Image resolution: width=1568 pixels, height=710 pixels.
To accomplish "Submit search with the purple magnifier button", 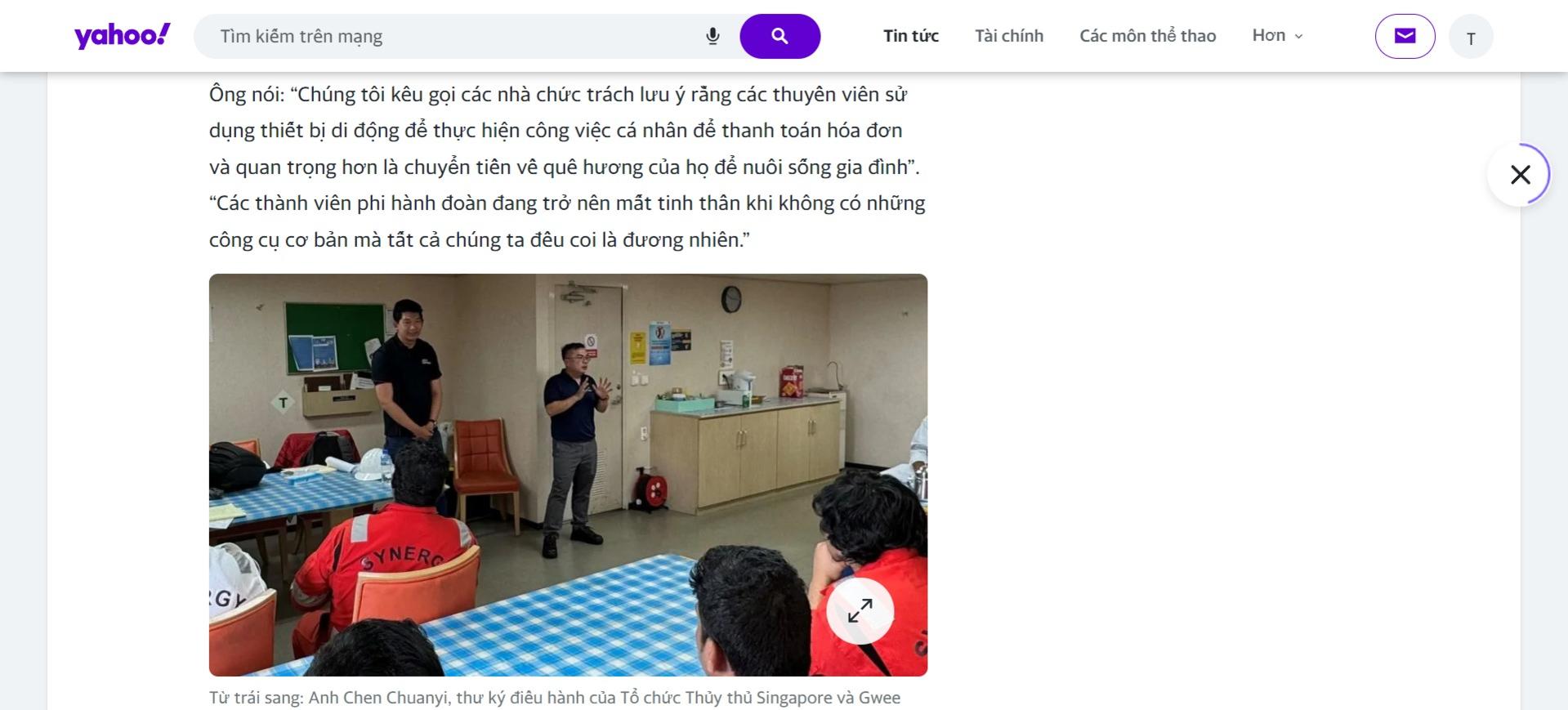I will coord(780,36).
